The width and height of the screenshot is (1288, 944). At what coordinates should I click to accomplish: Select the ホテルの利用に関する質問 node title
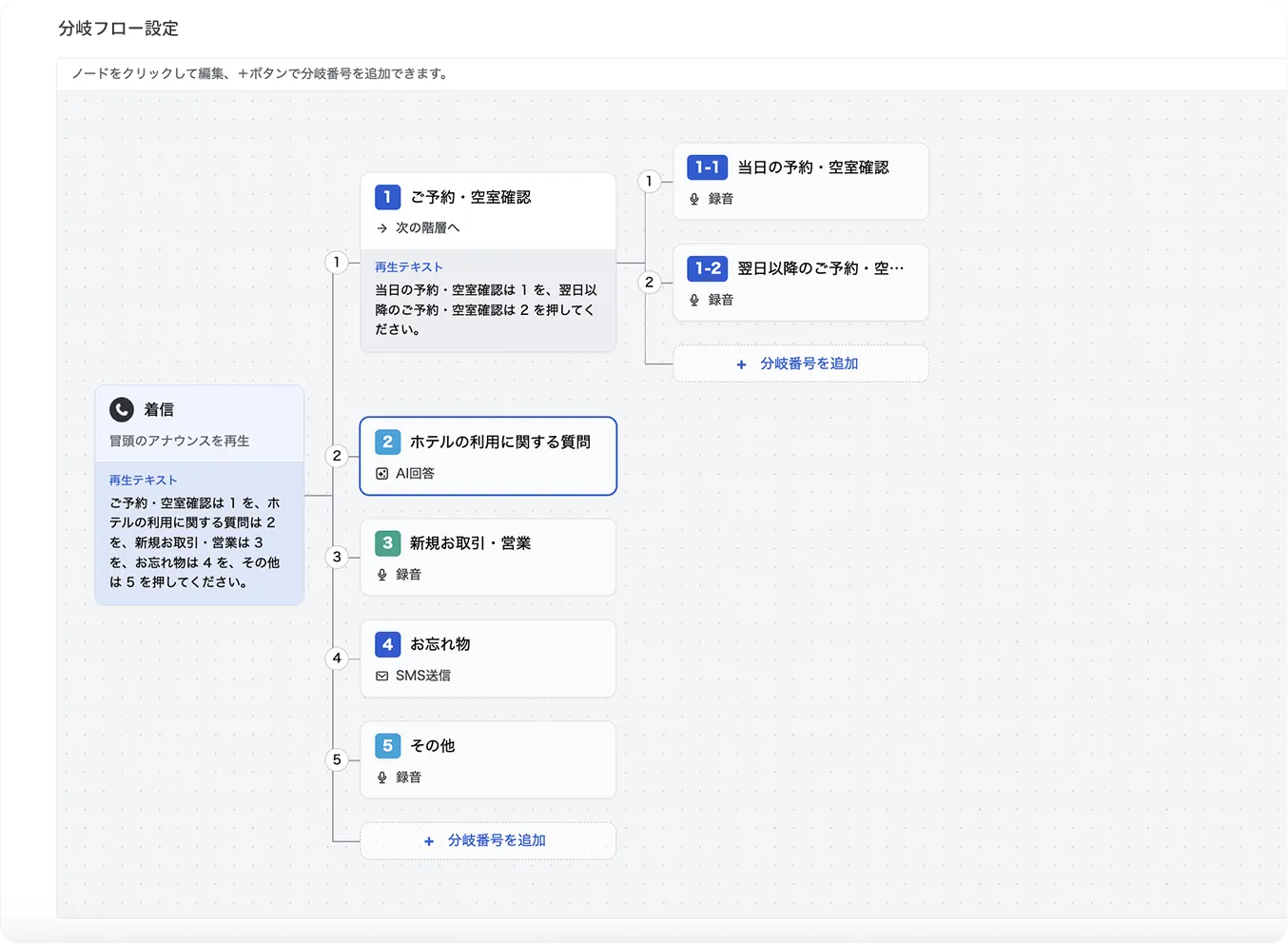point(500,442)
